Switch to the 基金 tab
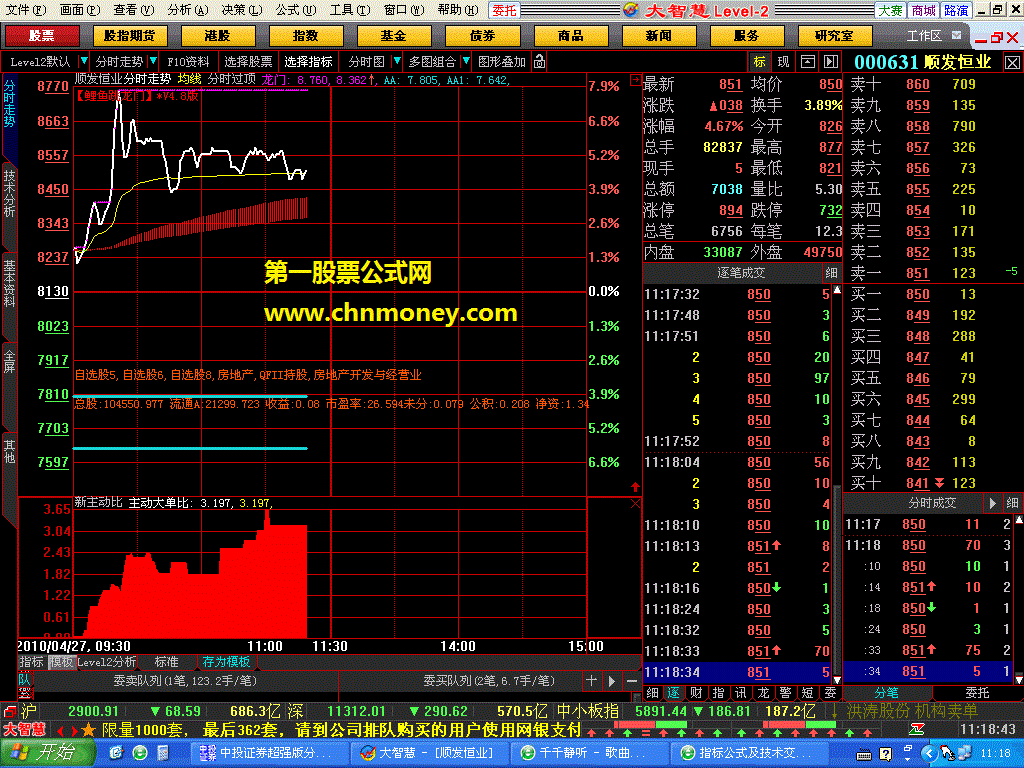Image resolution: width=1024 pixels, height=768 pixels. pyautogui.click(x=393, y=36)
